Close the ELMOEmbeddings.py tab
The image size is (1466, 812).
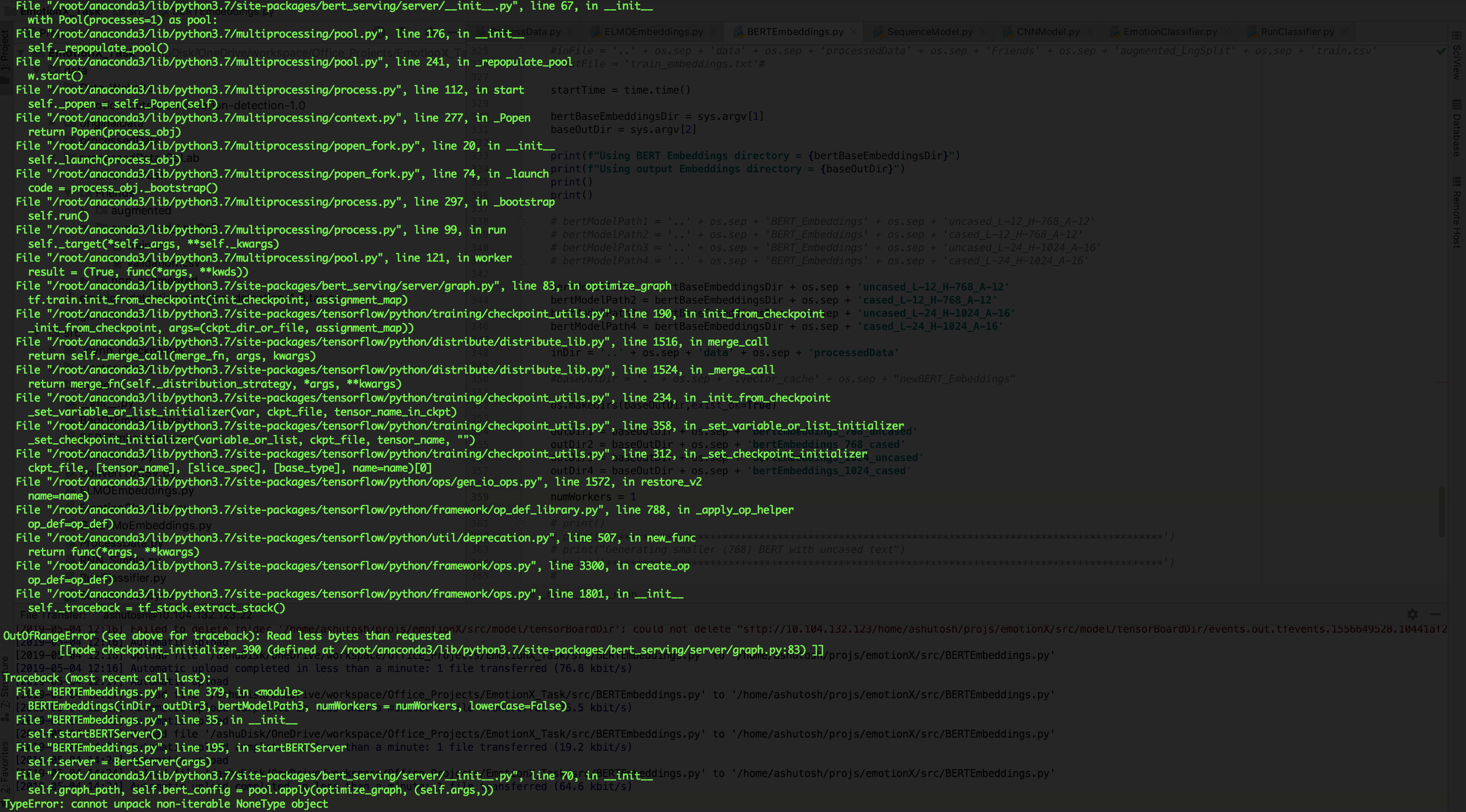pos(714,32)
